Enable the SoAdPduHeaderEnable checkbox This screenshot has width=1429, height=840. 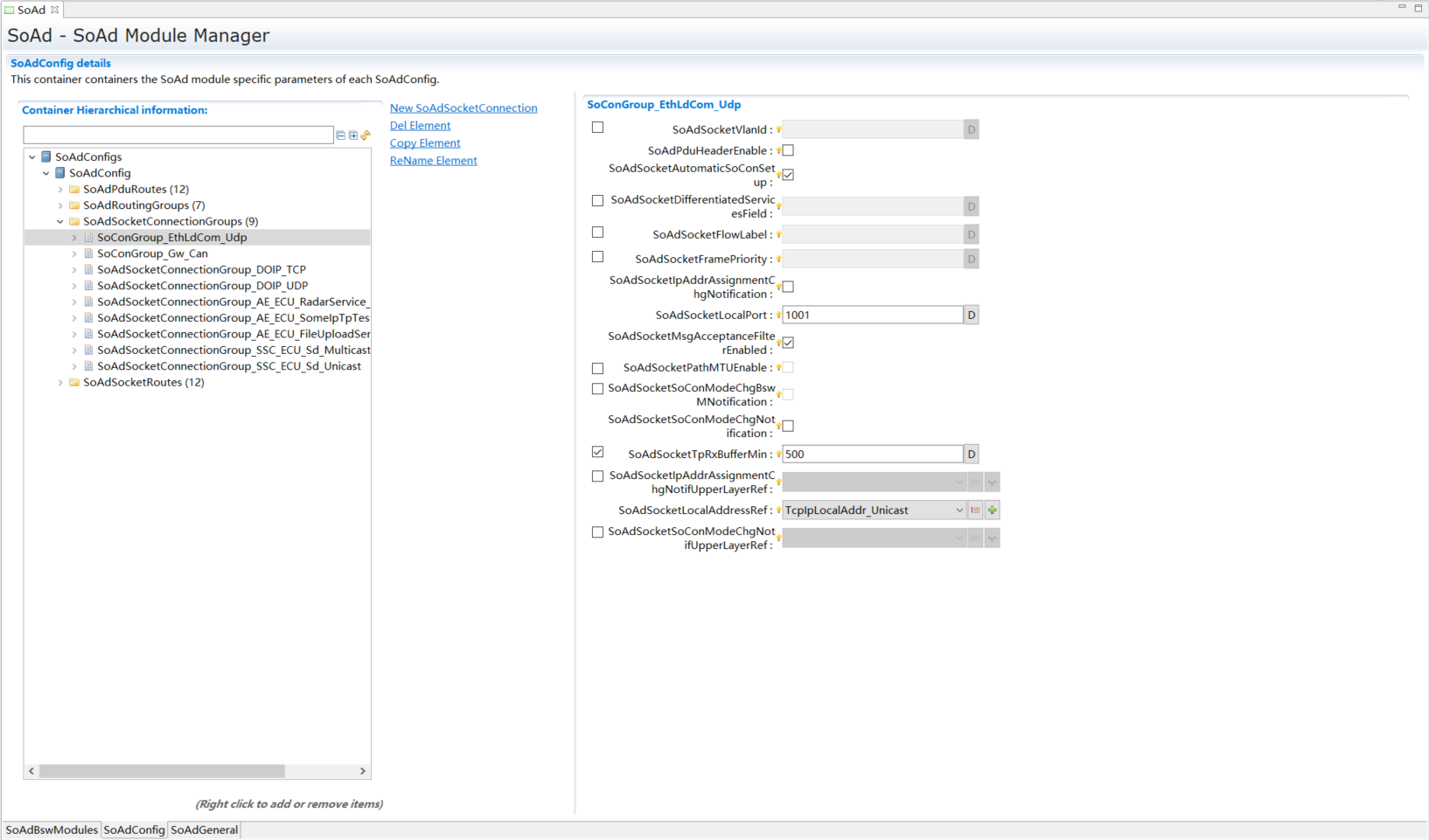(788, 151)
